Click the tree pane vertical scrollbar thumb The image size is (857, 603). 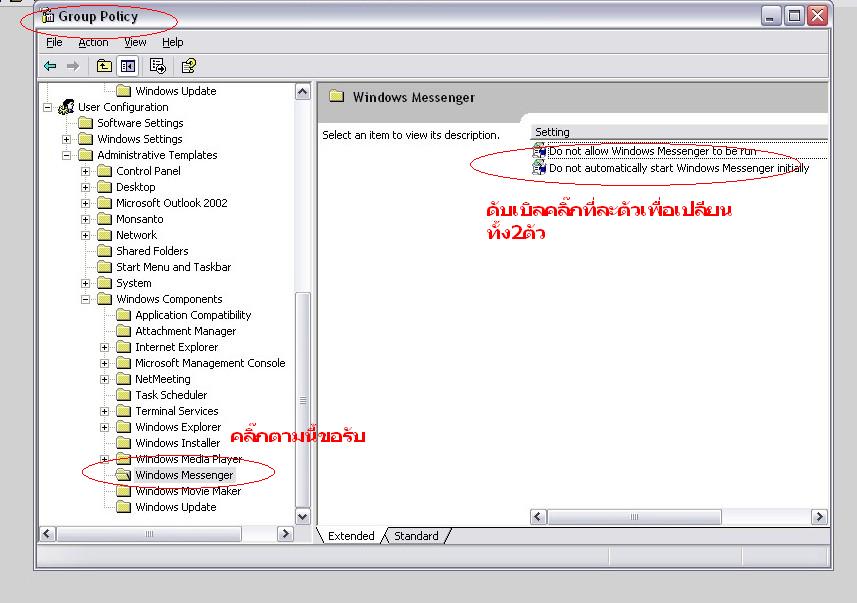tap(303, 400)
